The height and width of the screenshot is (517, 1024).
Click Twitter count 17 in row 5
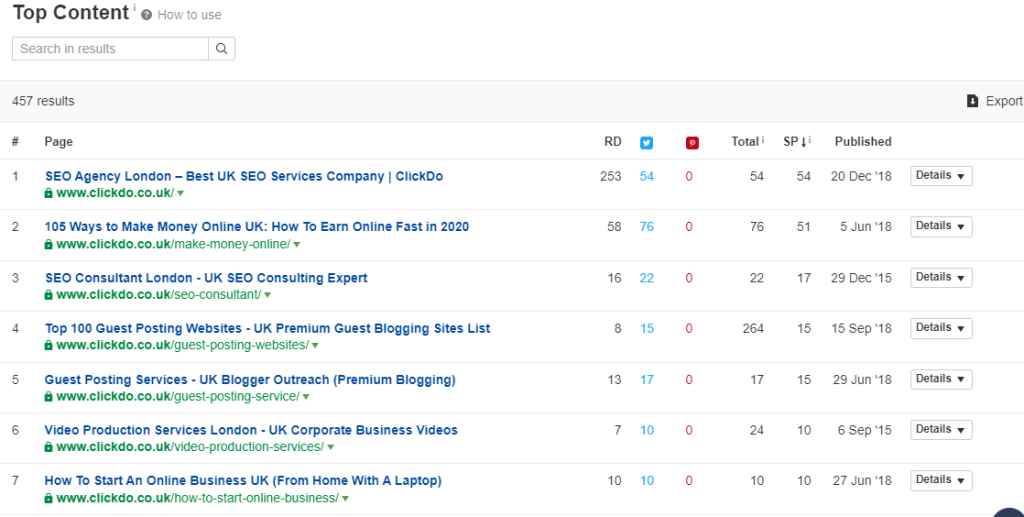(x=647, y=379)
